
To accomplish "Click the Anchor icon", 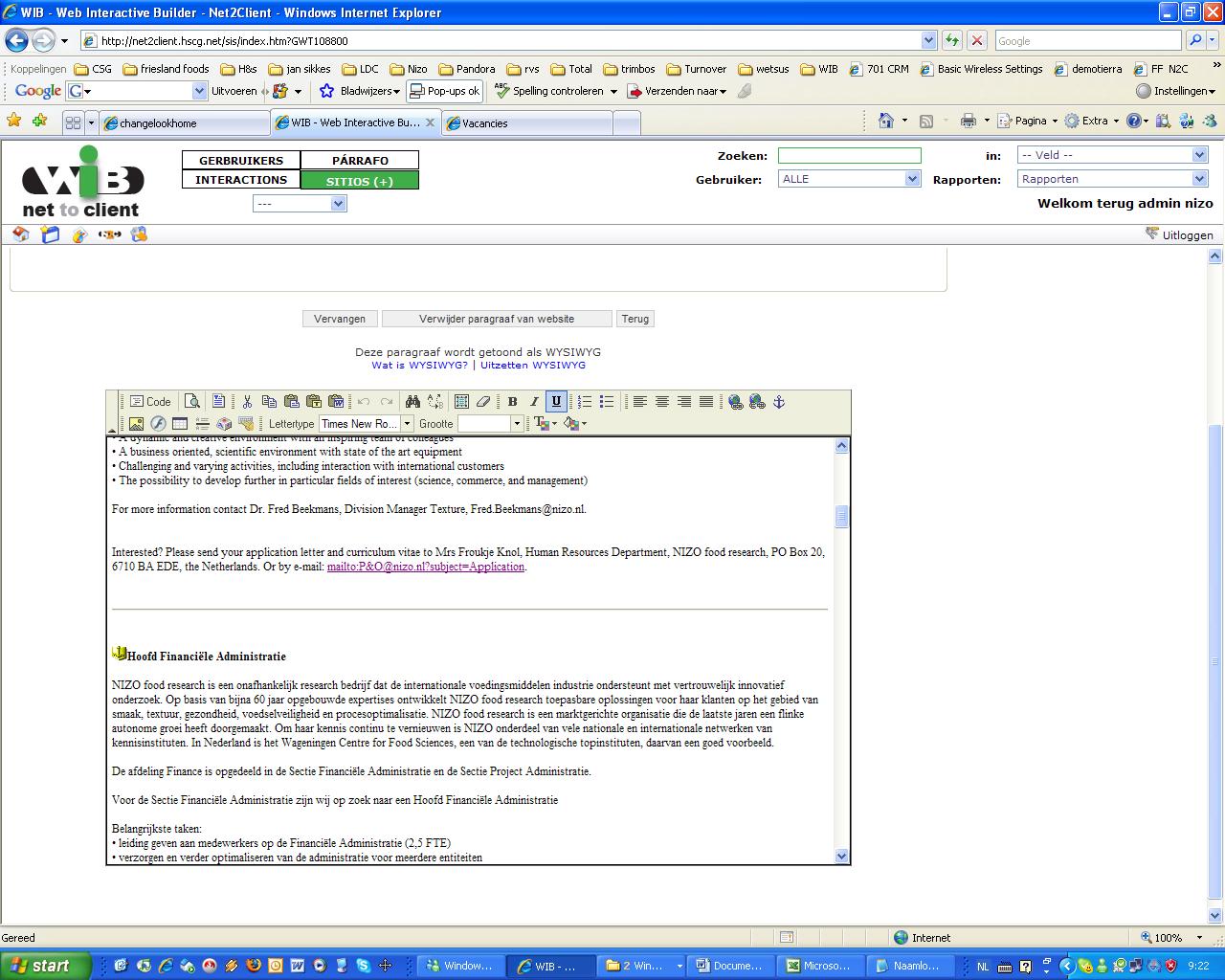I will (x=779, y=402).
